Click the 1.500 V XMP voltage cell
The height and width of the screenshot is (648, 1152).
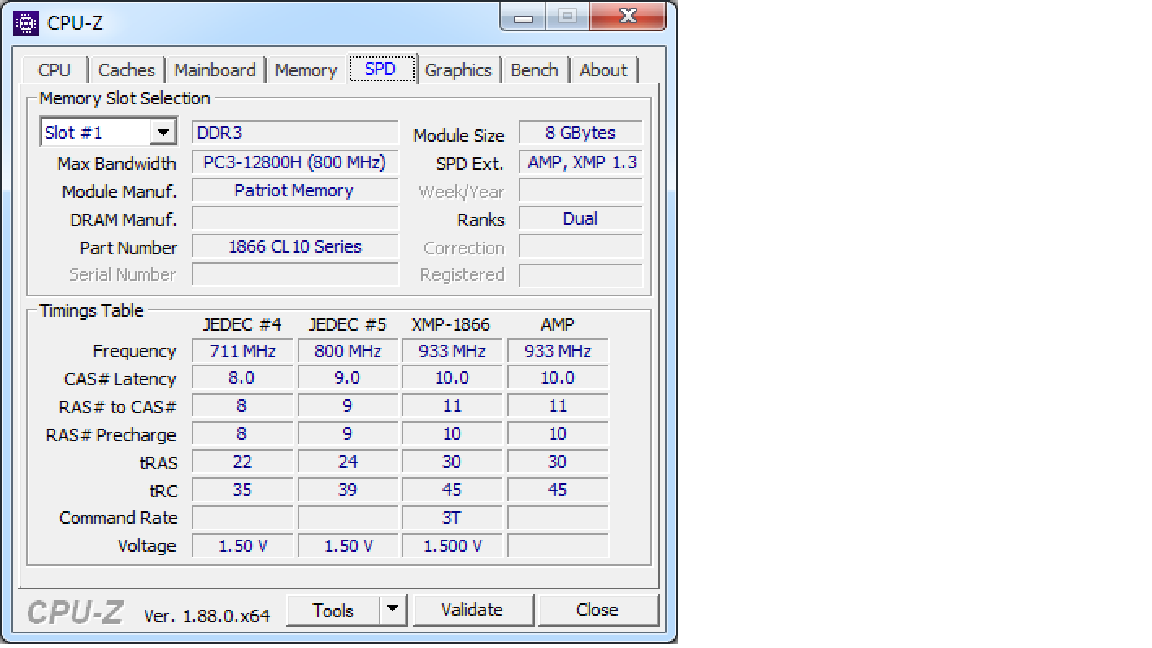click(x=452, y=546)
